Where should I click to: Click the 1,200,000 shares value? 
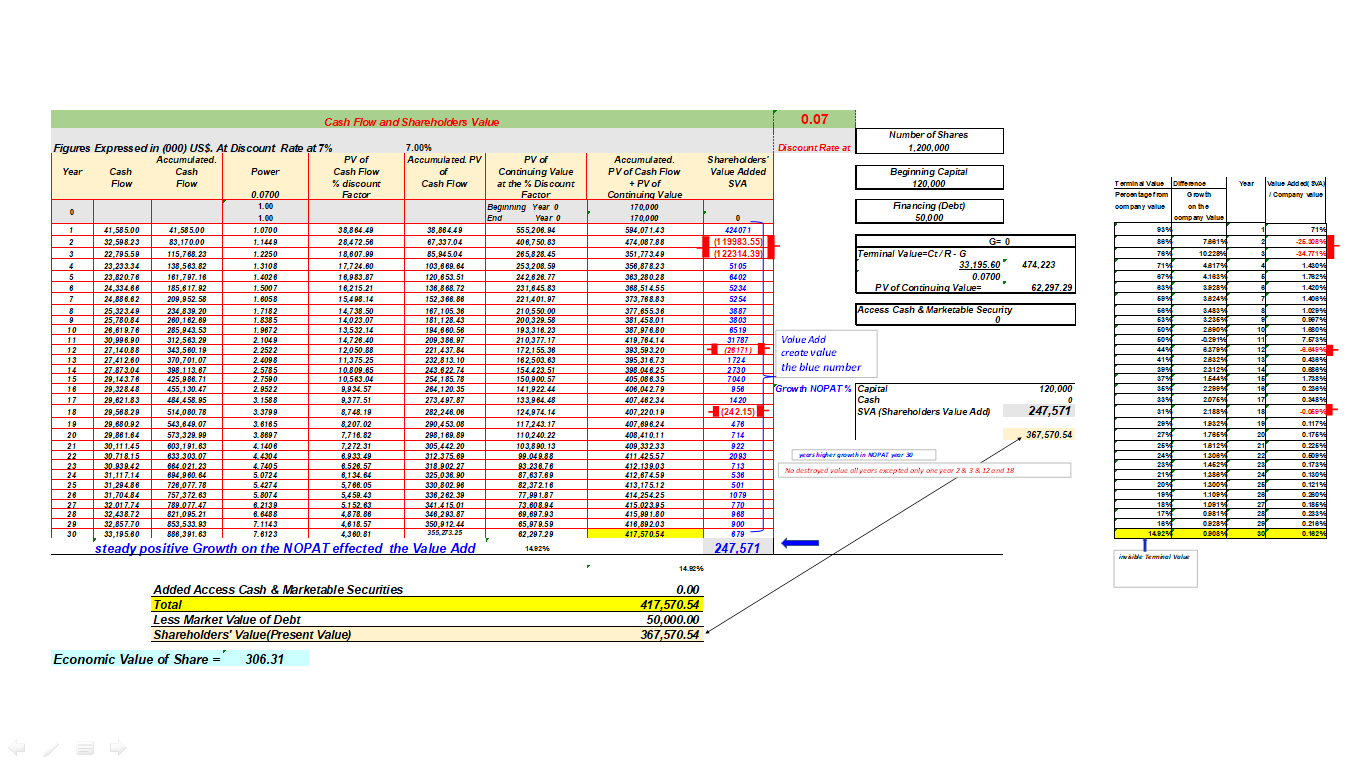coord(929,147)
